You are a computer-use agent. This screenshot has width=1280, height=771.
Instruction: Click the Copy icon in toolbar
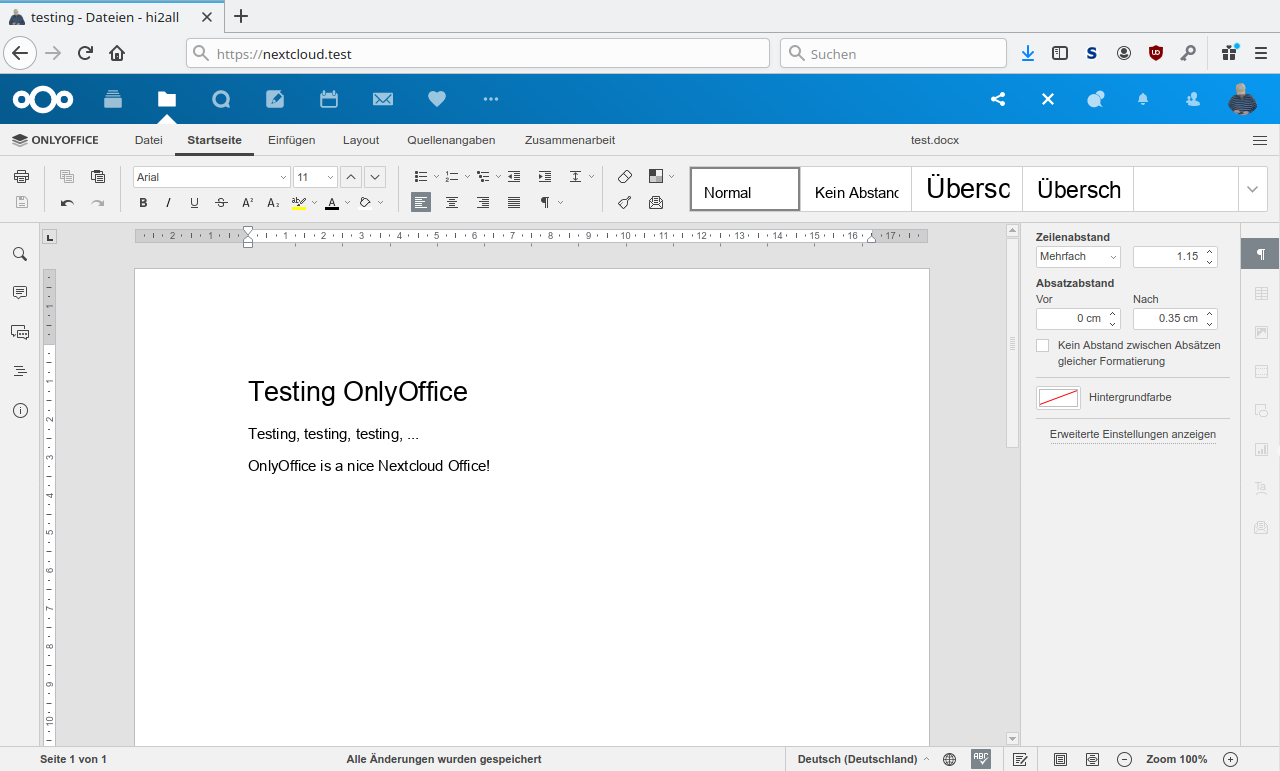67,177
